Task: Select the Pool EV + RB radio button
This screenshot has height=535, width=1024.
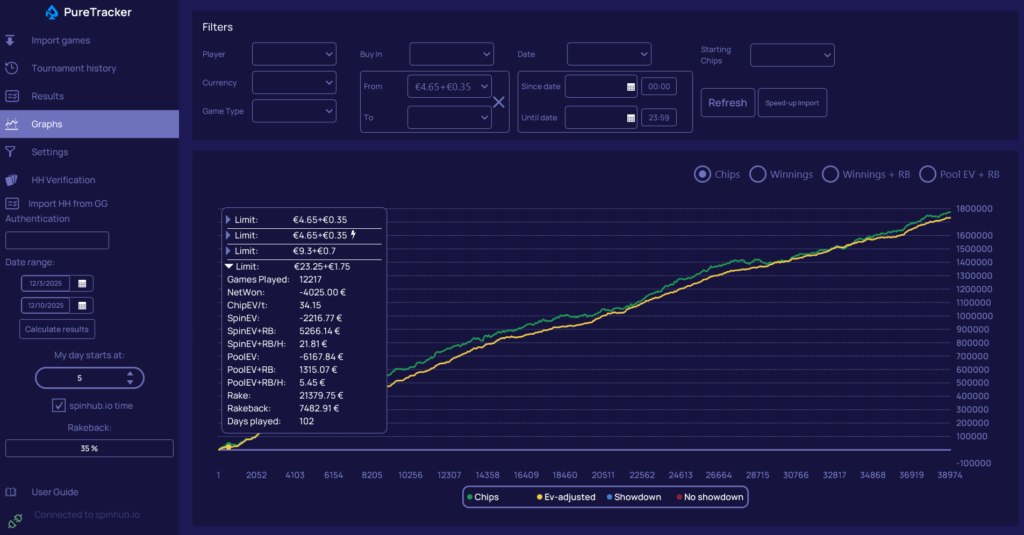Action: (x=928, y=174)
